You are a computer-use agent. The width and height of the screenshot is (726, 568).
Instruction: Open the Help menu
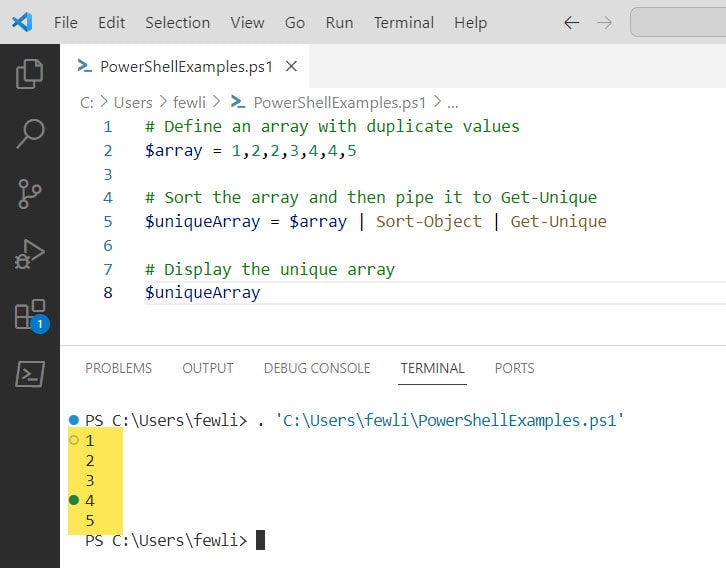(470, 22)
